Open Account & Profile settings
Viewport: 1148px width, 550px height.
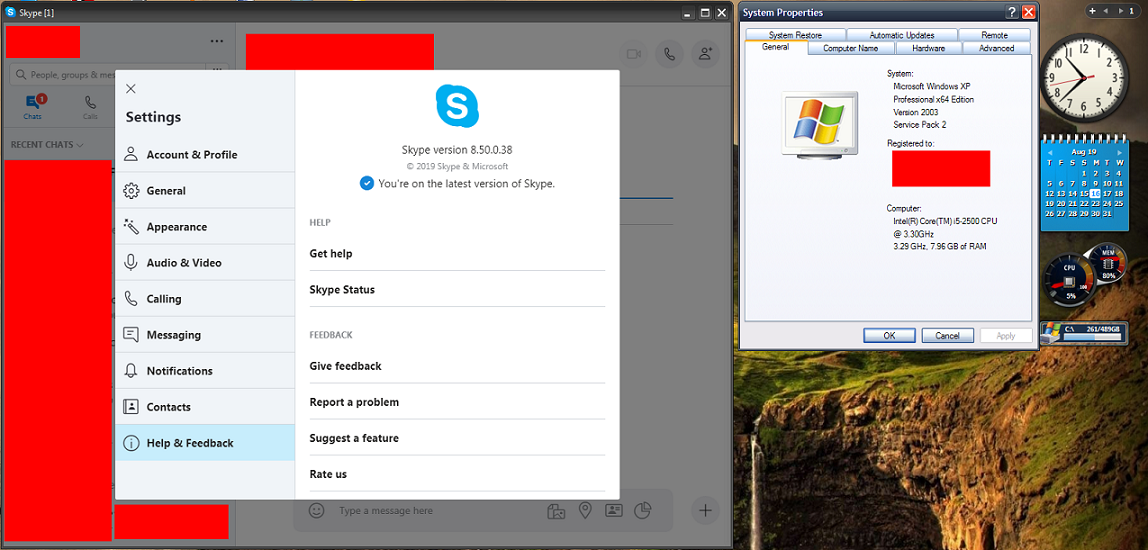tap(205, 155)
